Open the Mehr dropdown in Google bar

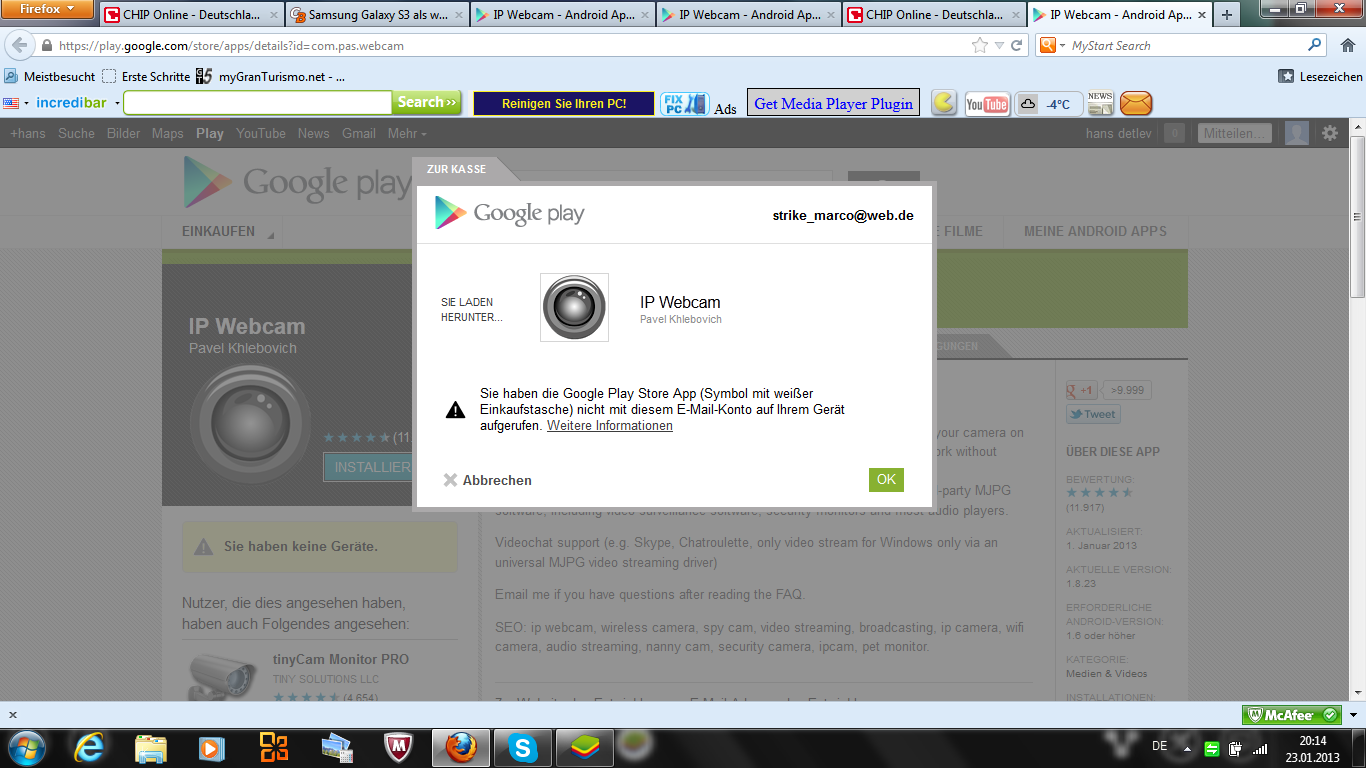click(407, 133)
